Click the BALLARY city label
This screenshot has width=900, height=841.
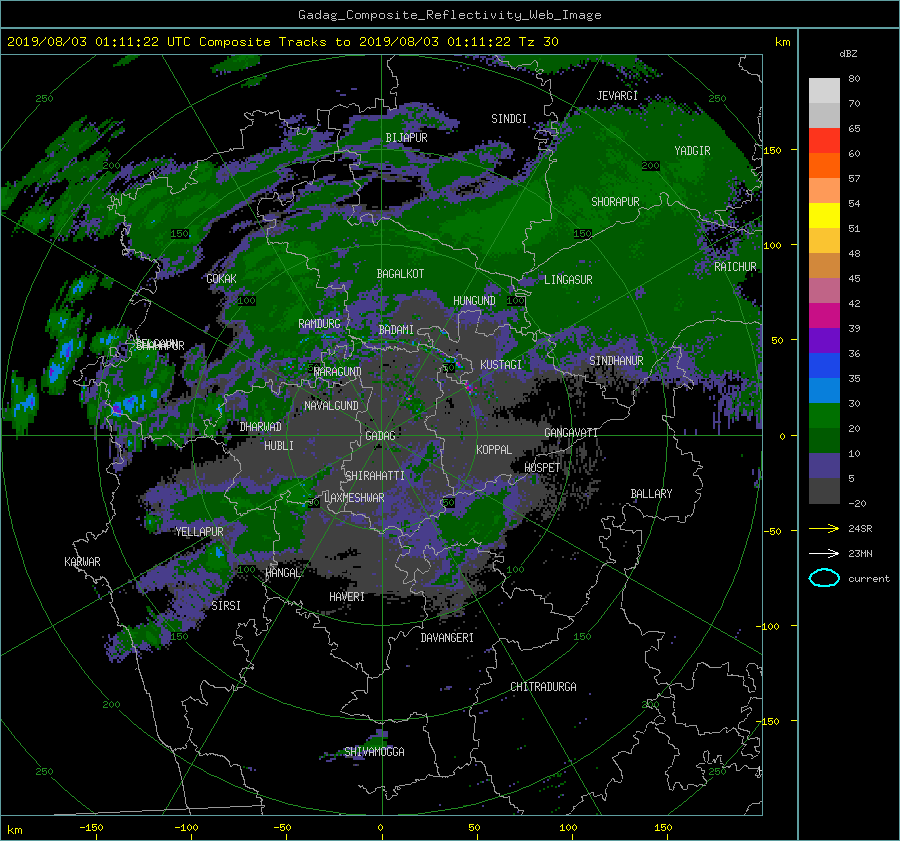click(651, 494)
